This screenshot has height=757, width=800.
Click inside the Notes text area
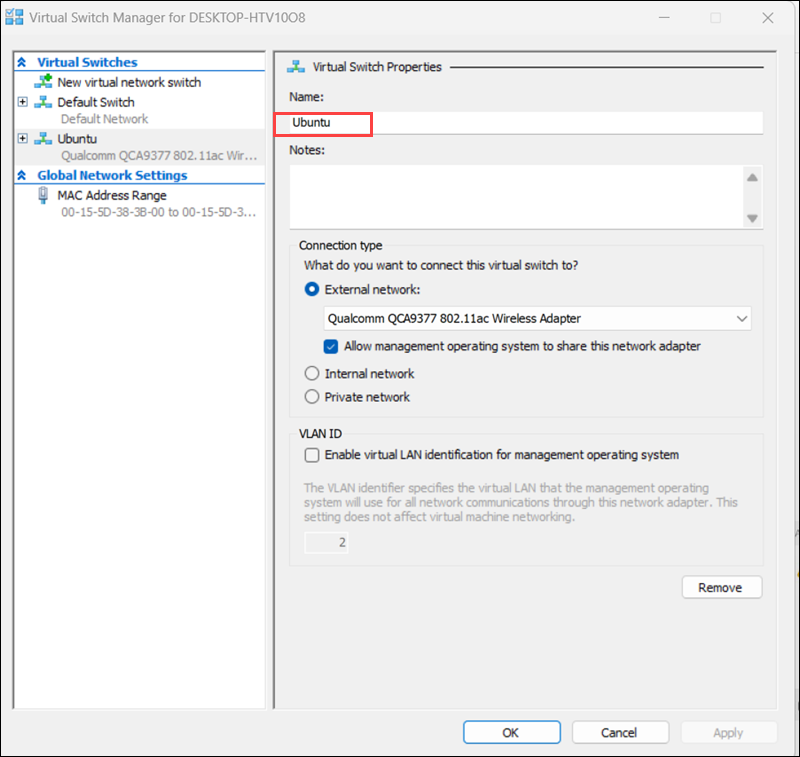coord(516,197)
